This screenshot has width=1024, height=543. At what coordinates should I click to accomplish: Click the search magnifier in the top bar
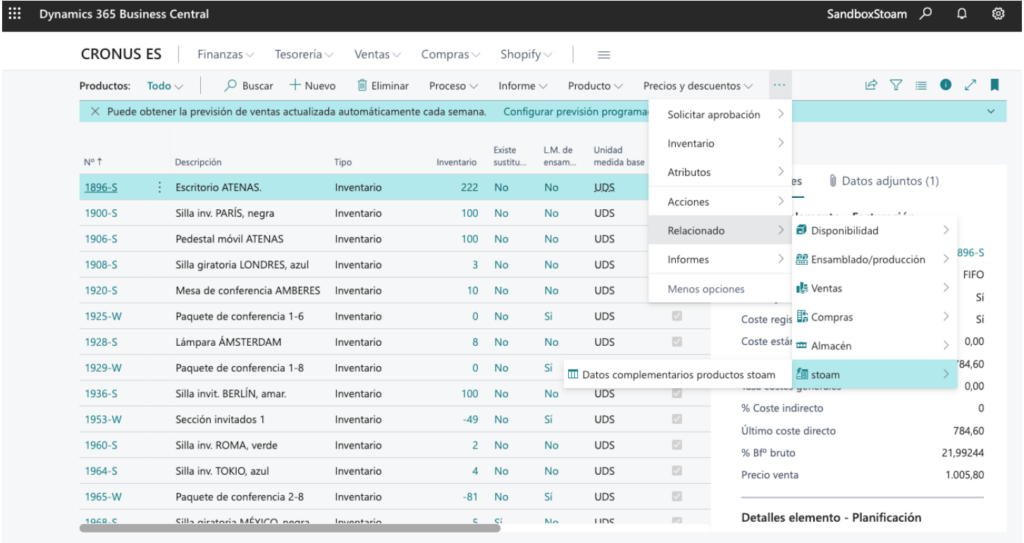click(925, 13)
